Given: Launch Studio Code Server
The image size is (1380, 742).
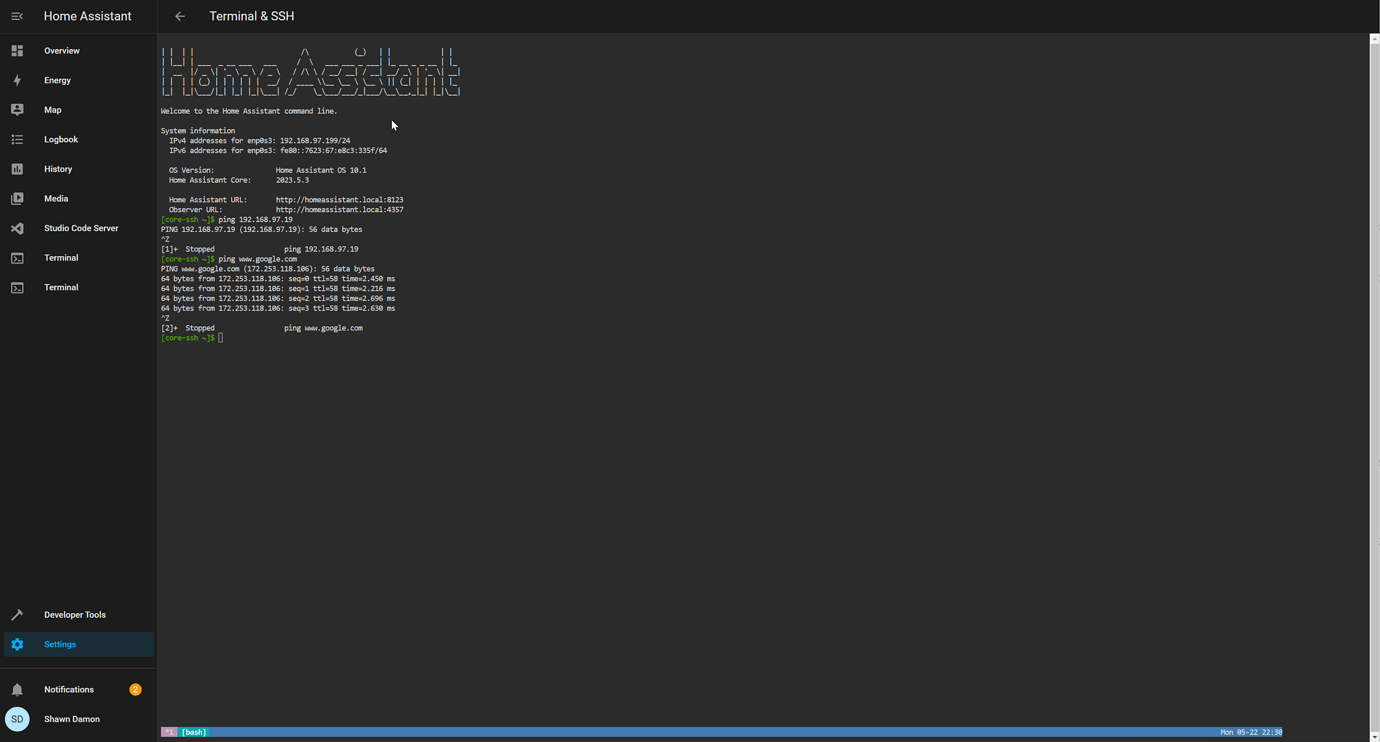Looking at the screenshot, I should tap(81, 228).
